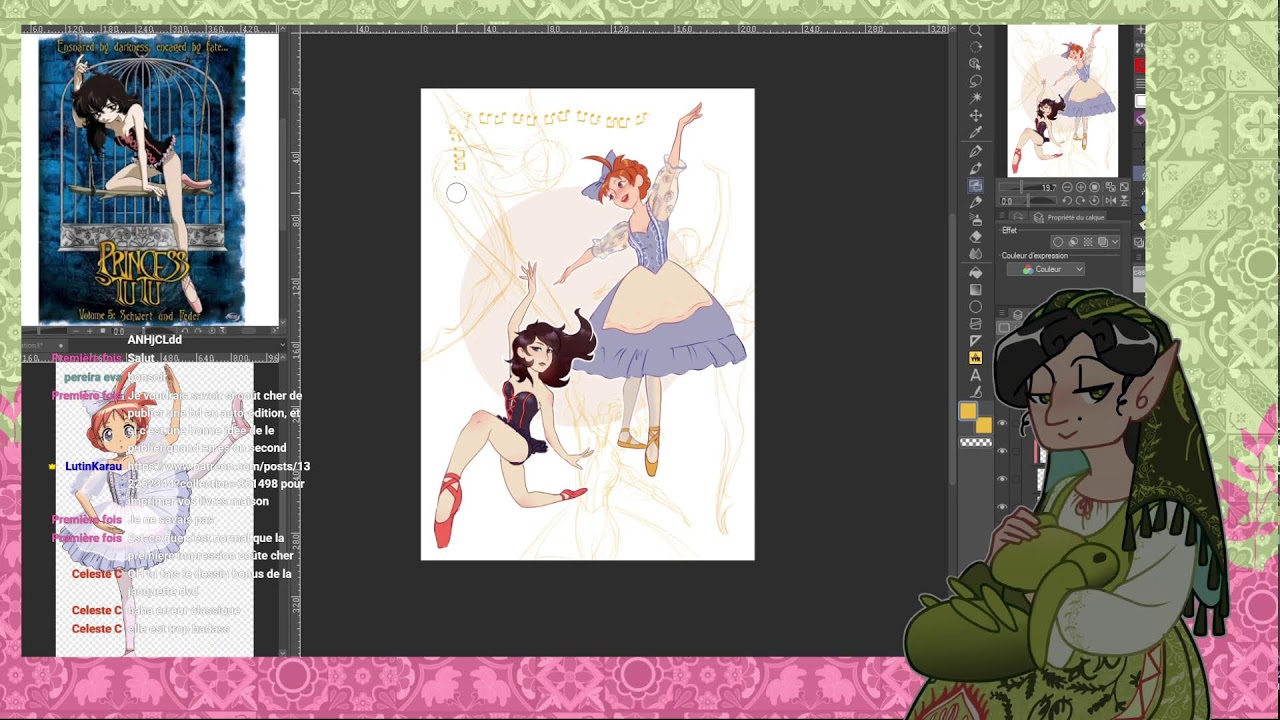The height and width of the screenshot is (720, 1280).
Task: Select the Auto select magic wand tool
Action: tap(976, 98)
